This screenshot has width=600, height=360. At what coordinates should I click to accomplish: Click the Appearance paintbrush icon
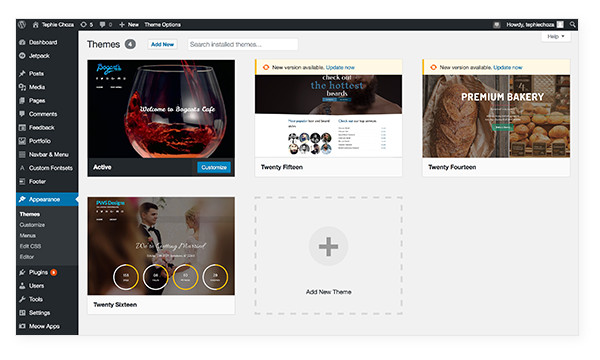tap(22, 199)
